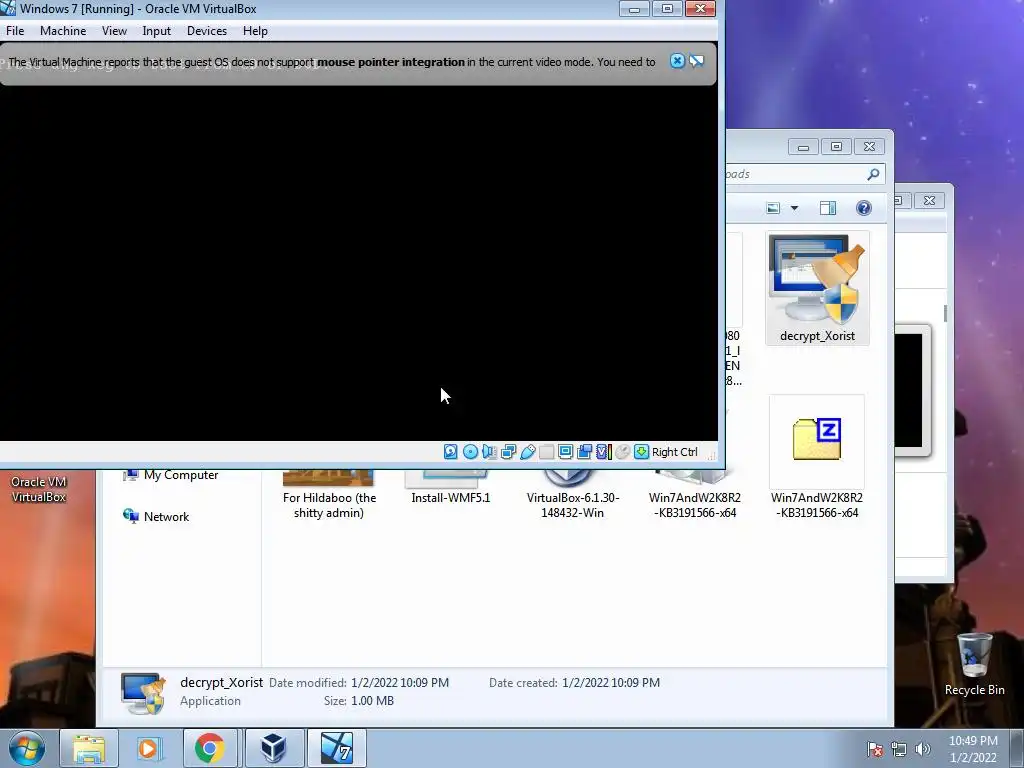Dismiss the mouse pointer integration notification

tap(677, 61)
